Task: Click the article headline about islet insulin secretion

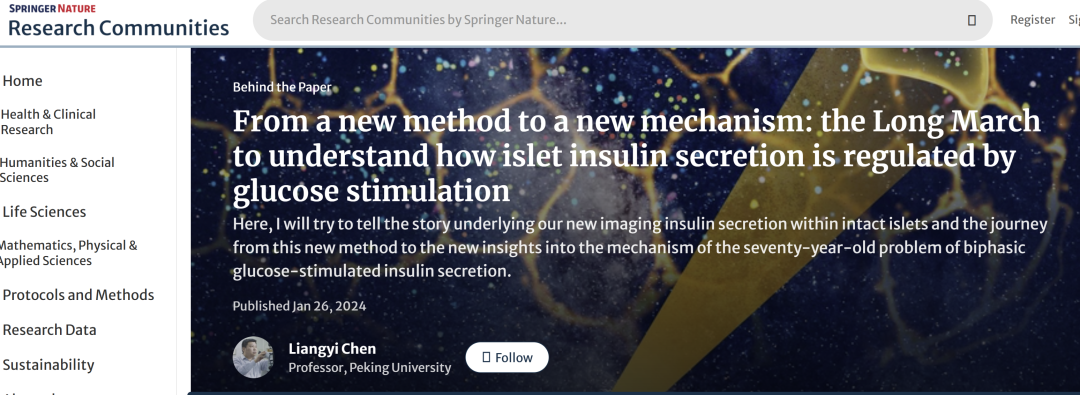Action: point(636,156)
